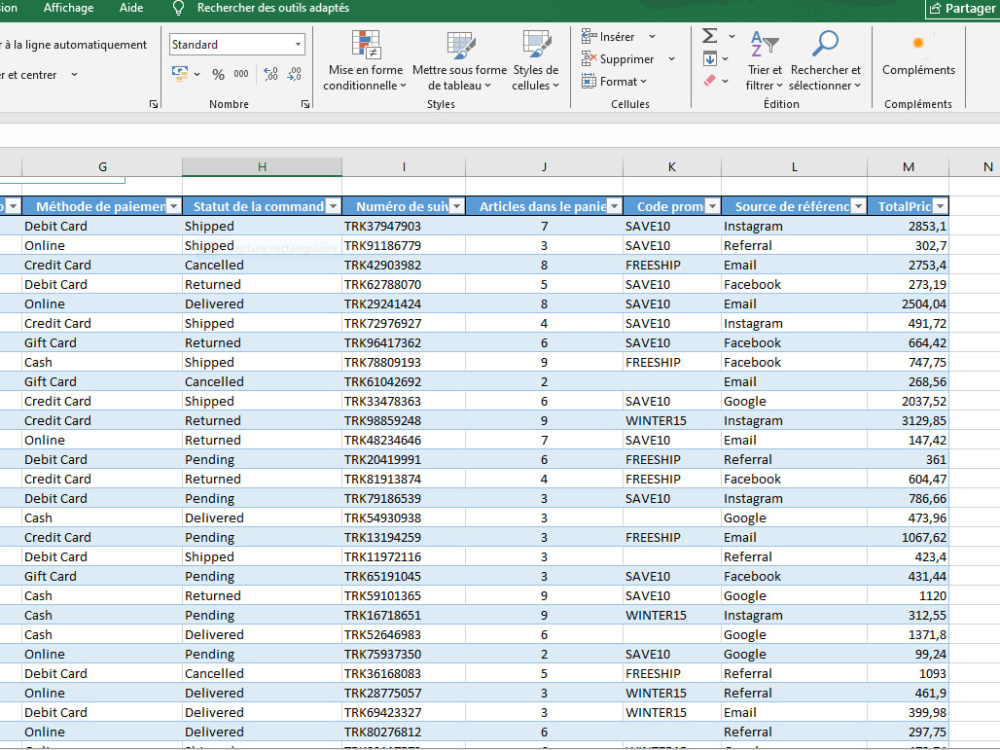Screen dimensions: 1000x750
Task: Open TotalPrice column filter arrow
Action: [940, 207]
